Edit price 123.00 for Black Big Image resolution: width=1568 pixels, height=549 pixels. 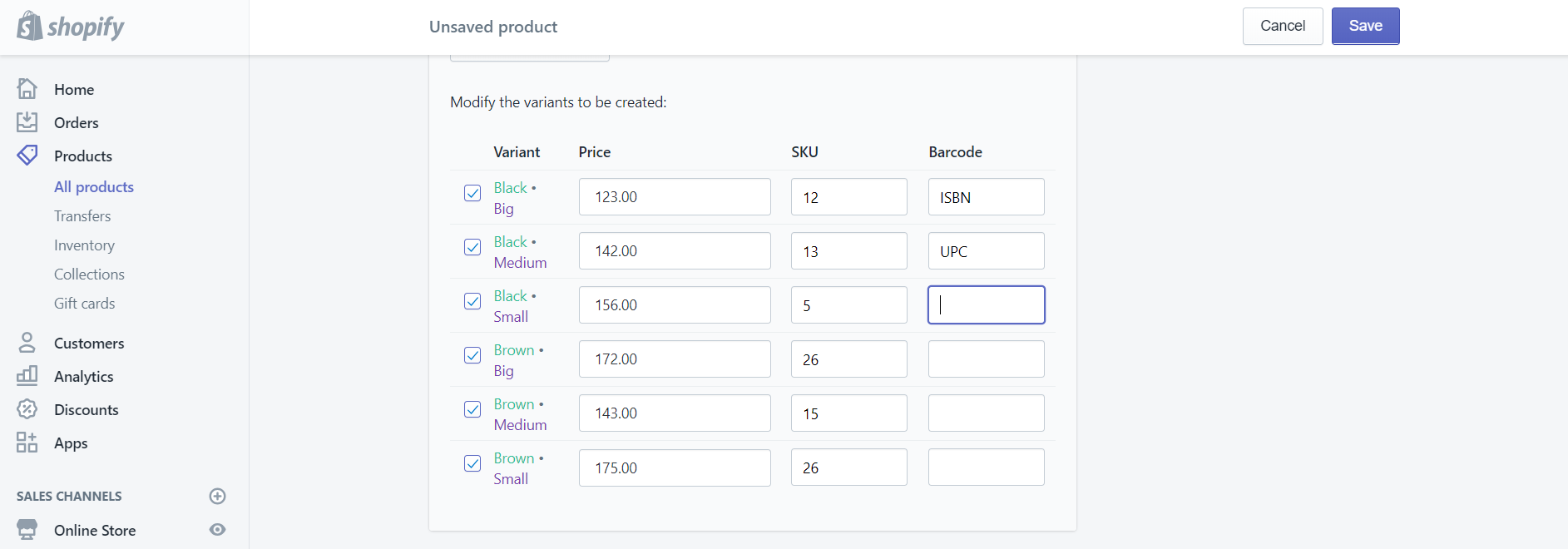(675, 197)
